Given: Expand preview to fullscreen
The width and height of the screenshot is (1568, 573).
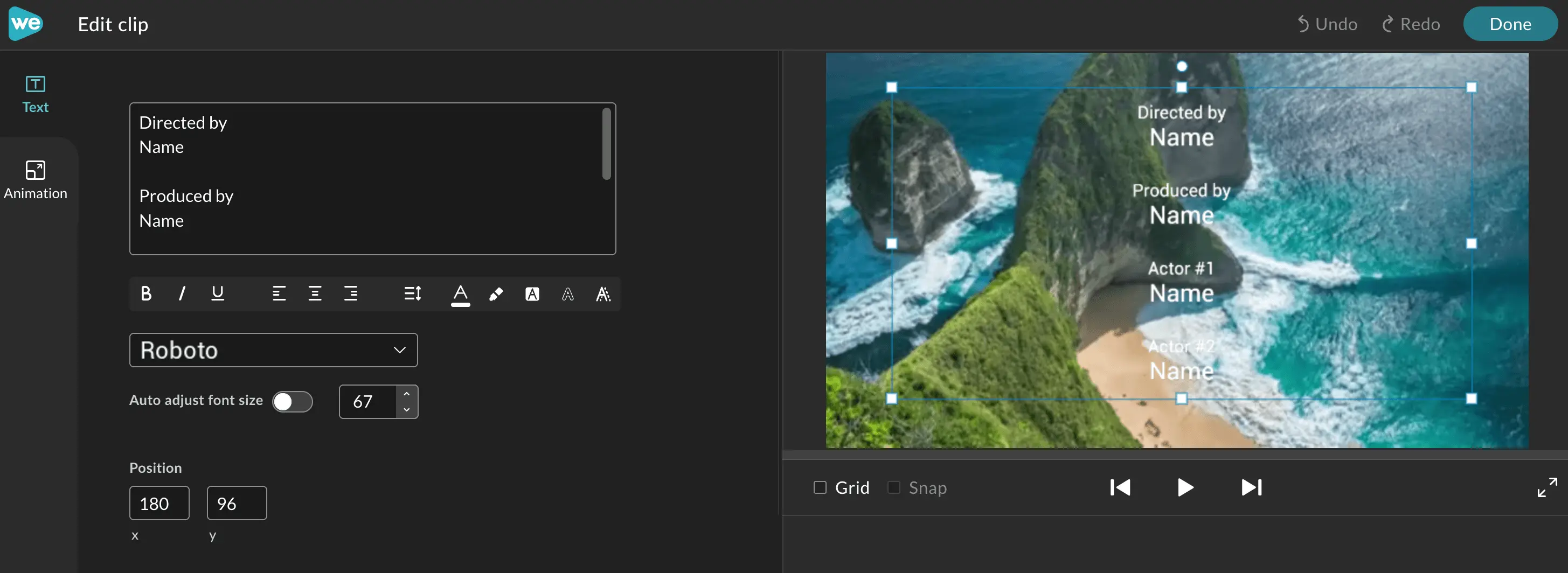Looking at the screenshot, I should coord(1546,487).
